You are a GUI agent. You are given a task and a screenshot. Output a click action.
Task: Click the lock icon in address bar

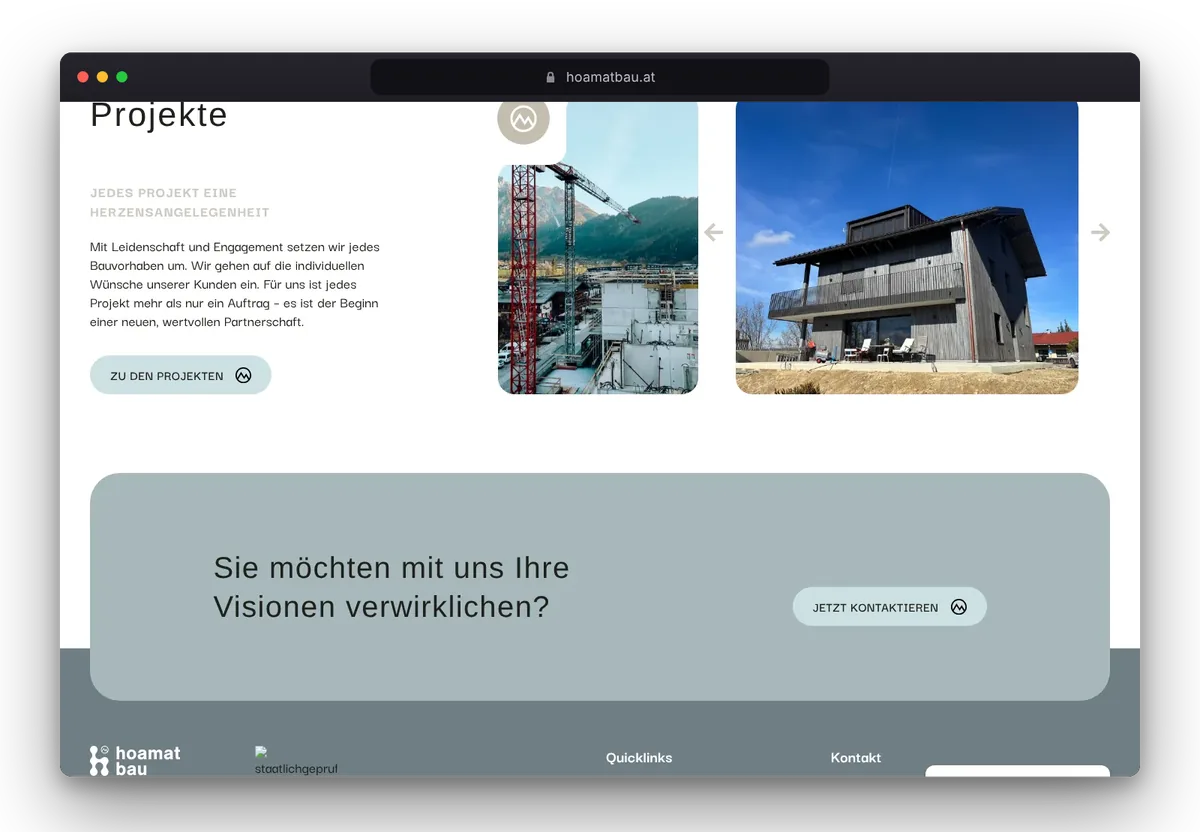pos(550,77)
